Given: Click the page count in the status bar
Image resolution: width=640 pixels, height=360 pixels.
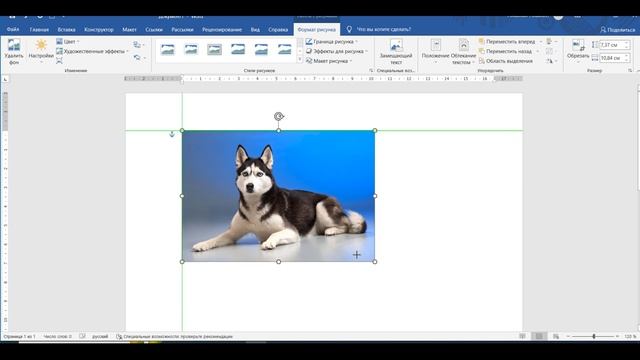Looking at the screenshot, I should [x=20, y=337].
